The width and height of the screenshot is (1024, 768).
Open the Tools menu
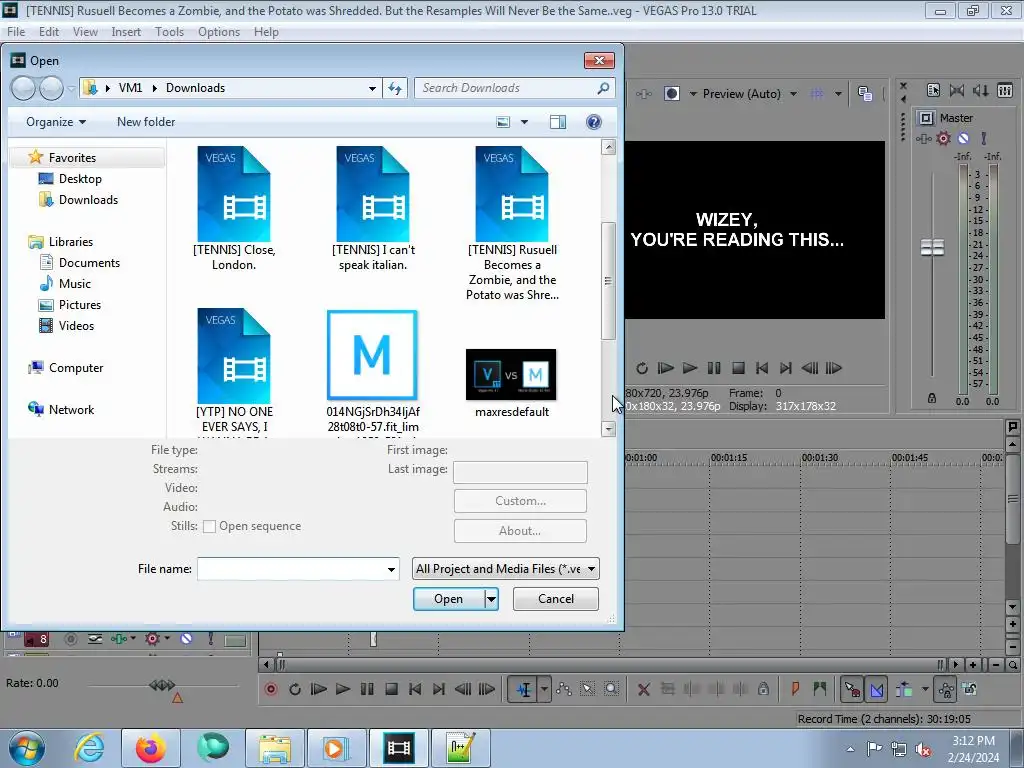pyautogui.click(x=169, y=32)
